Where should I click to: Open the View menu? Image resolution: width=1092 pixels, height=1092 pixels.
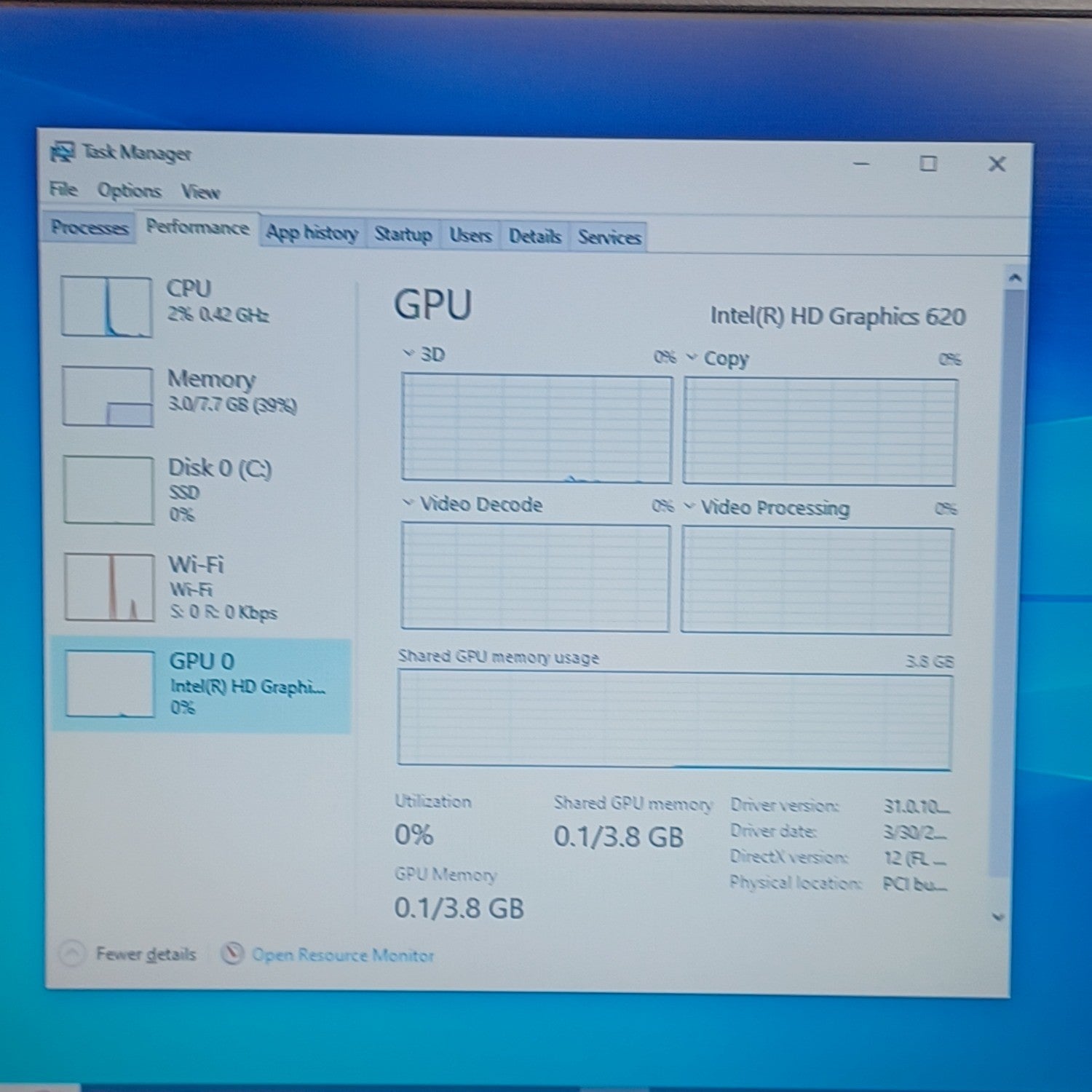click(x=200, y=192)
